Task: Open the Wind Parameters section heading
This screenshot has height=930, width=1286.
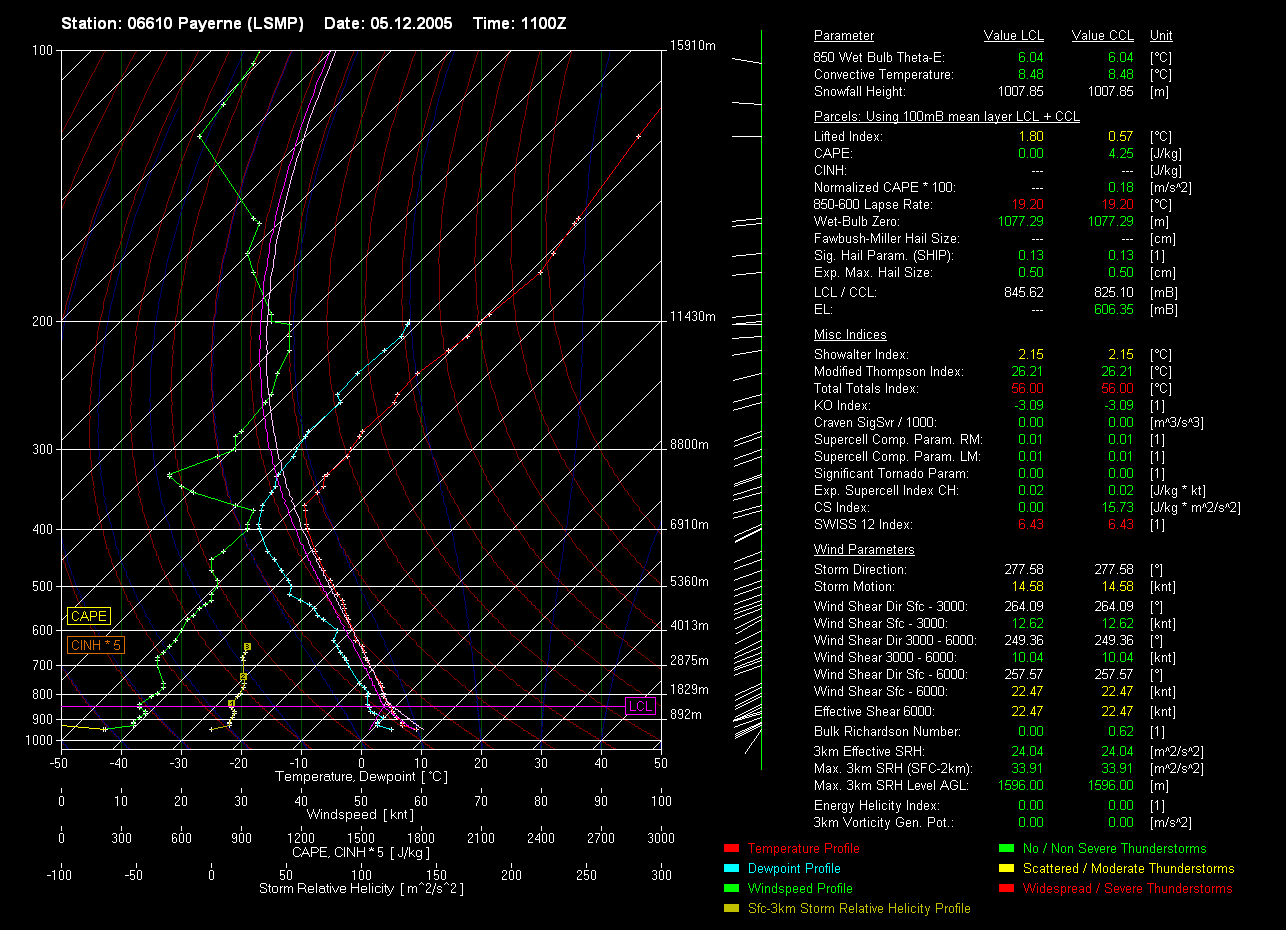Action: point(863,550)
